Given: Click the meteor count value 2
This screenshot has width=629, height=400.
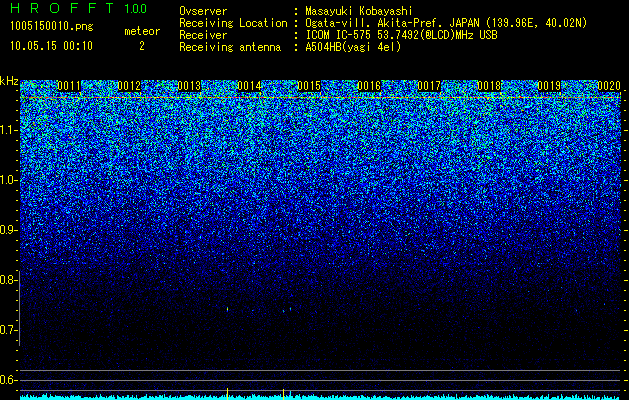Looking at the screenshot, I should click(x=142, y=46).
